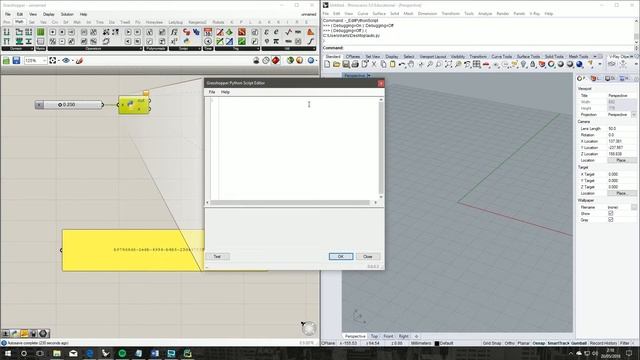Open File menu in Python Script Editor

pyautogui.click(x=212, y=92)
